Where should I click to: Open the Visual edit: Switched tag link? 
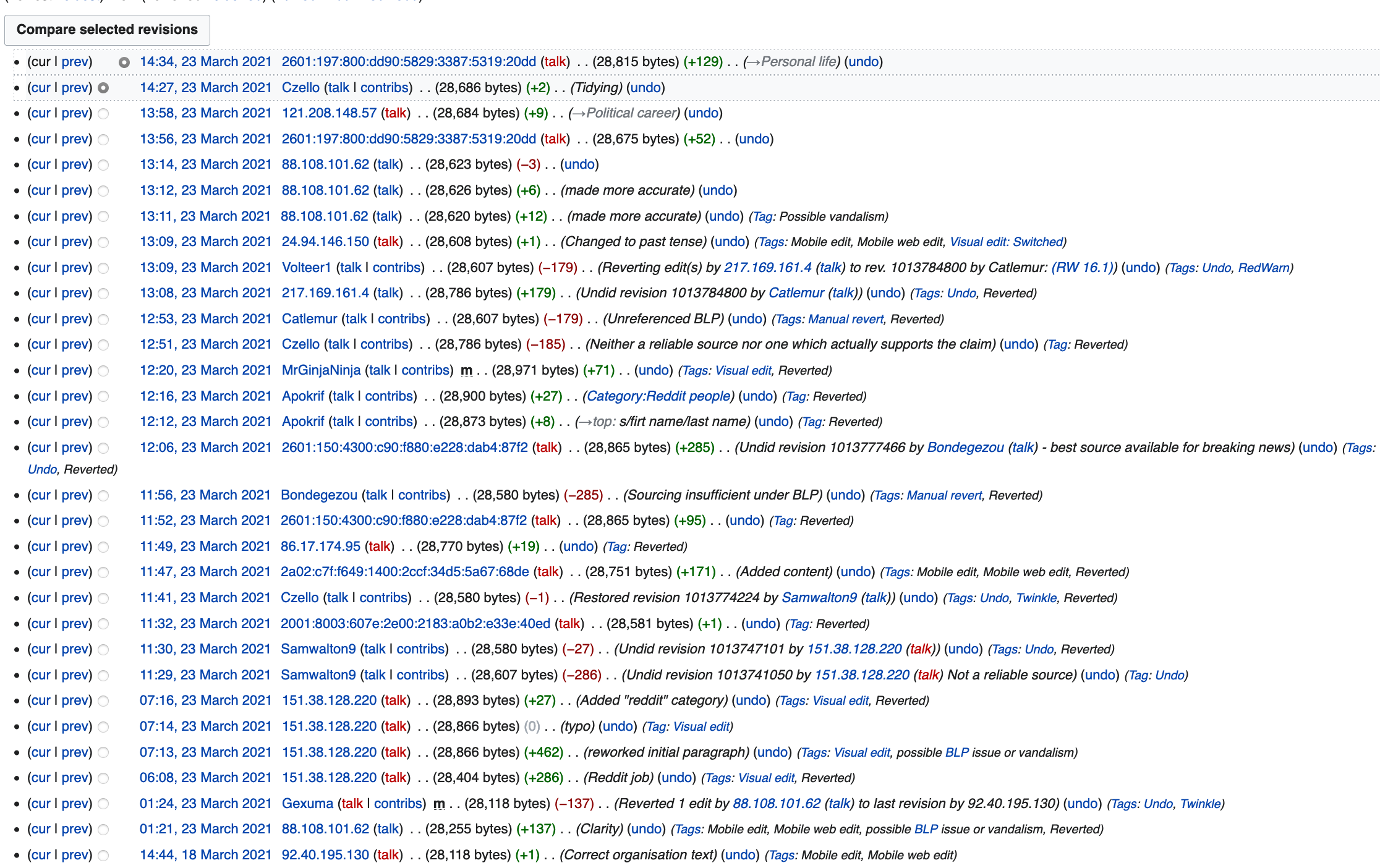[x=1007, y=242]
